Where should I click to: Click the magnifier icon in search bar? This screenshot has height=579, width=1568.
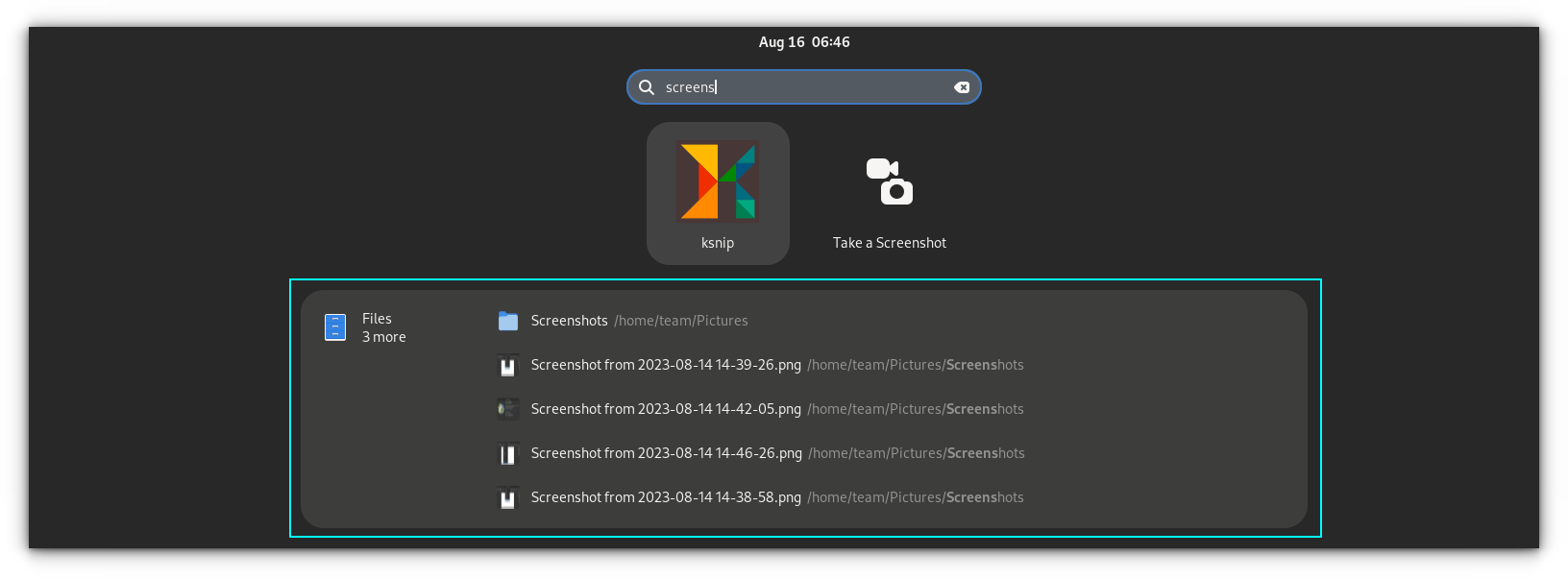coord(647,87)
